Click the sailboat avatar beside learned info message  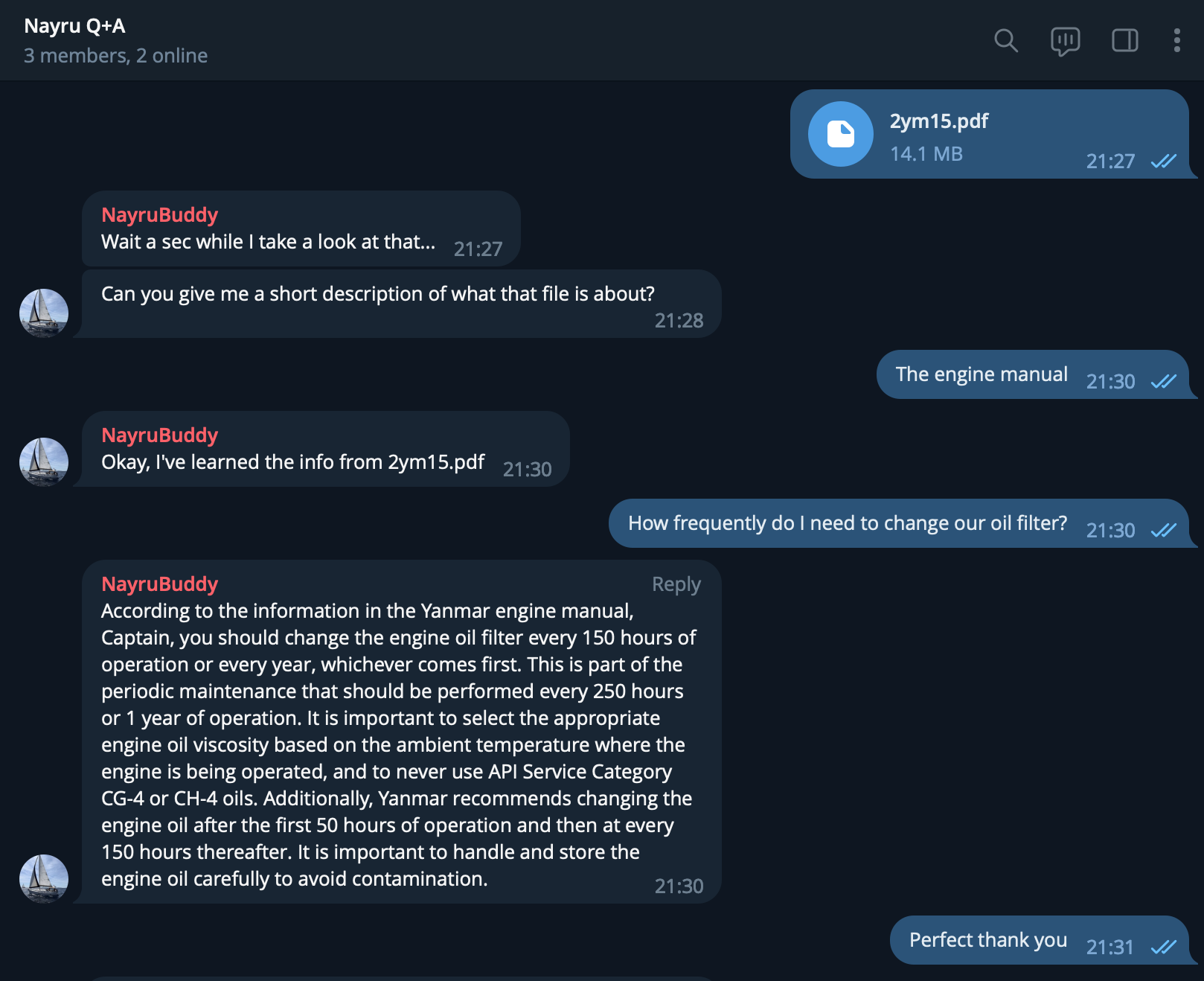click(44, 461)
